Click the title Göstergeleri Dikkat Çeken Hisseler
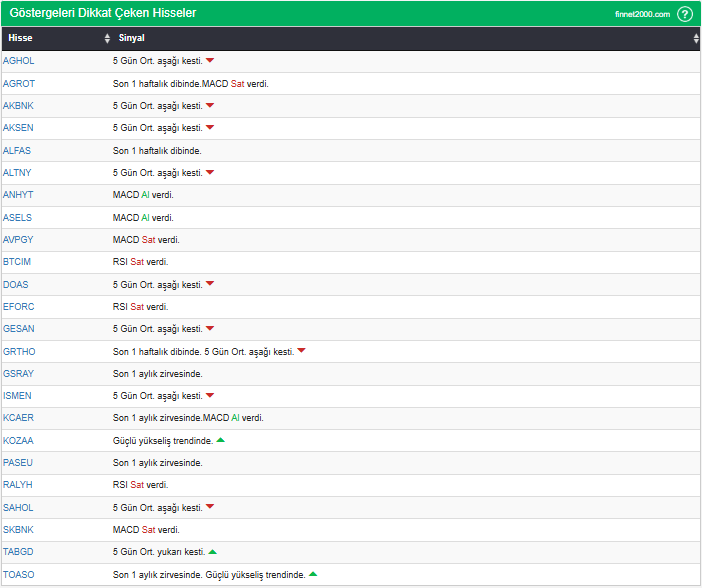 [103, 13]
